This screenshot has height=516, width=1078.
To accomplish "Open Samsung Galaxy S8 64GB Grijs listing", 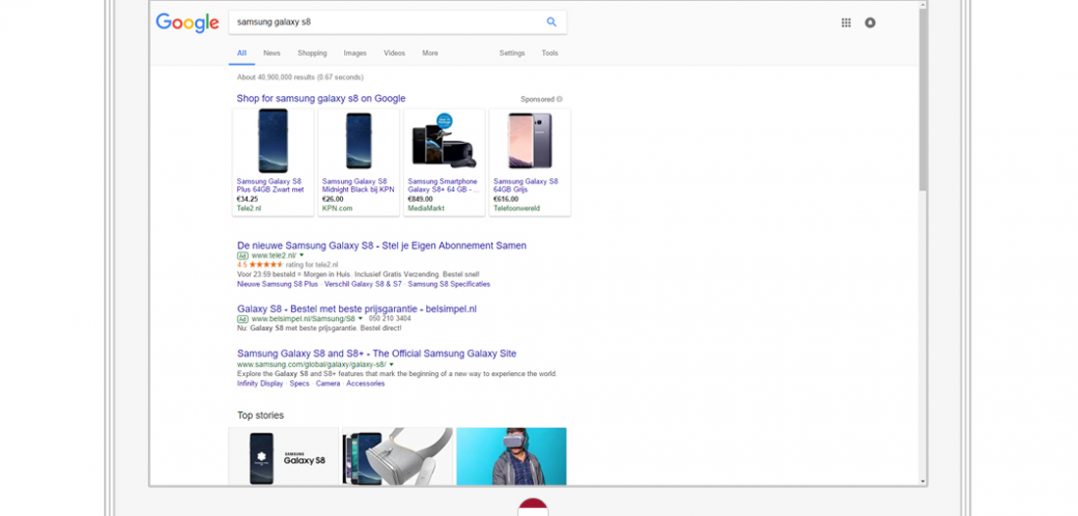I will coord(526,186).
